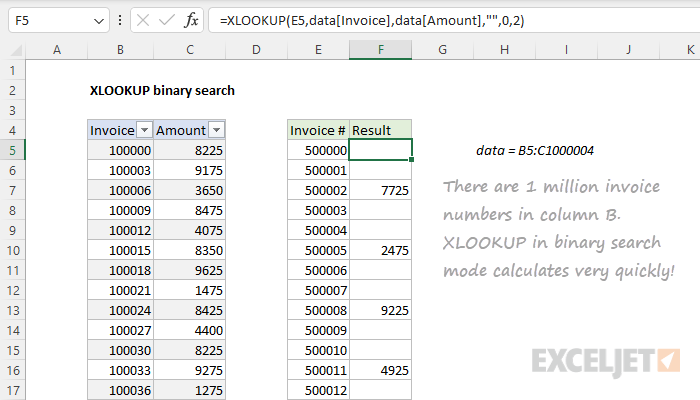Select amount cell 9625

190,271
